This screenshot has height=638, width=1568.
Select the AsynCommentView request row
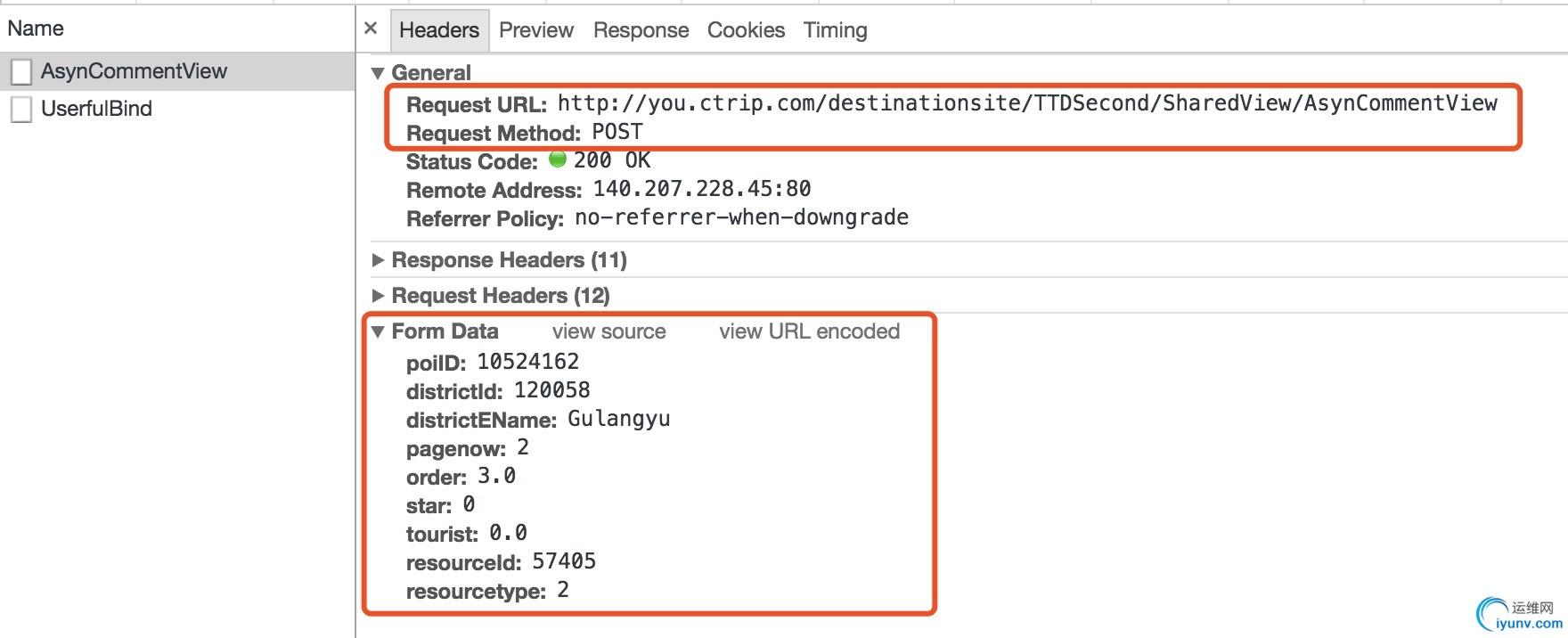coord(134,71)
